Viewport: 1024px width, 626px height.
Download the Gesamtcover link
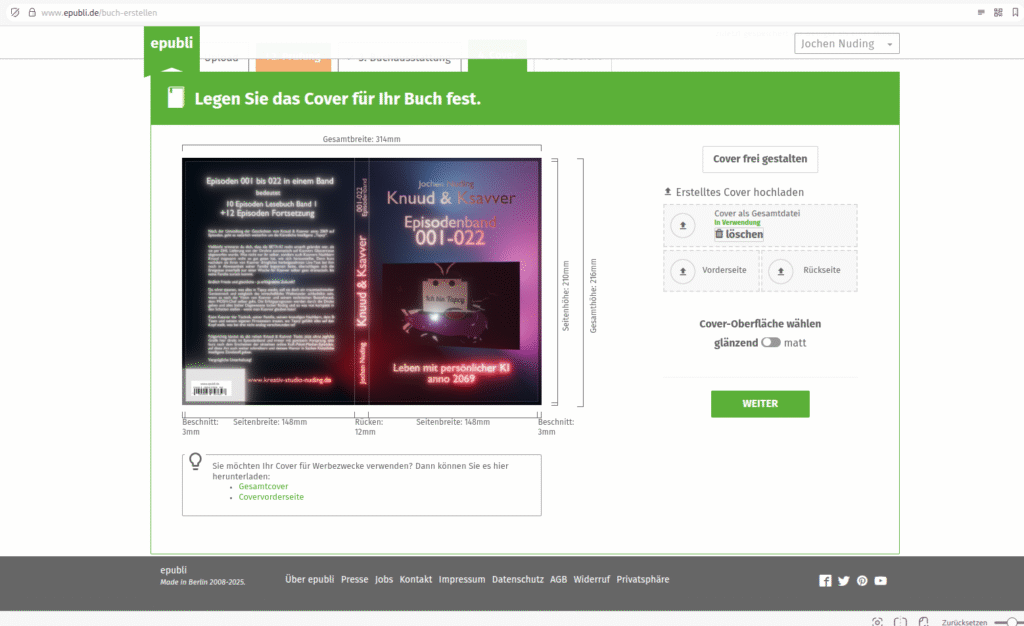click(x=263, y=487)
